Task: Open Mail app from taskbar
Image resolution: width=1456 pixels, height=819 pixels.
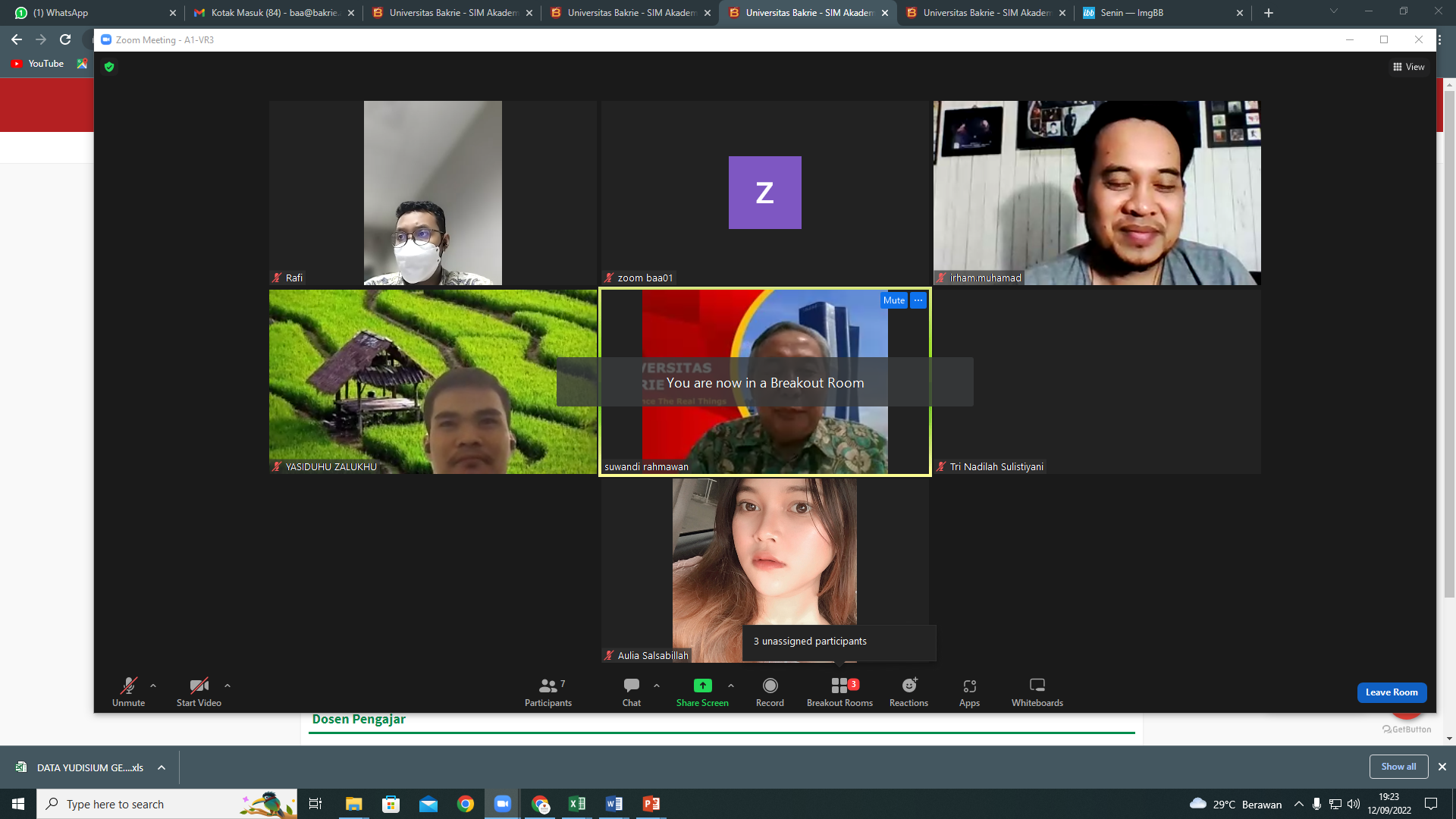Action: (428, 804)
